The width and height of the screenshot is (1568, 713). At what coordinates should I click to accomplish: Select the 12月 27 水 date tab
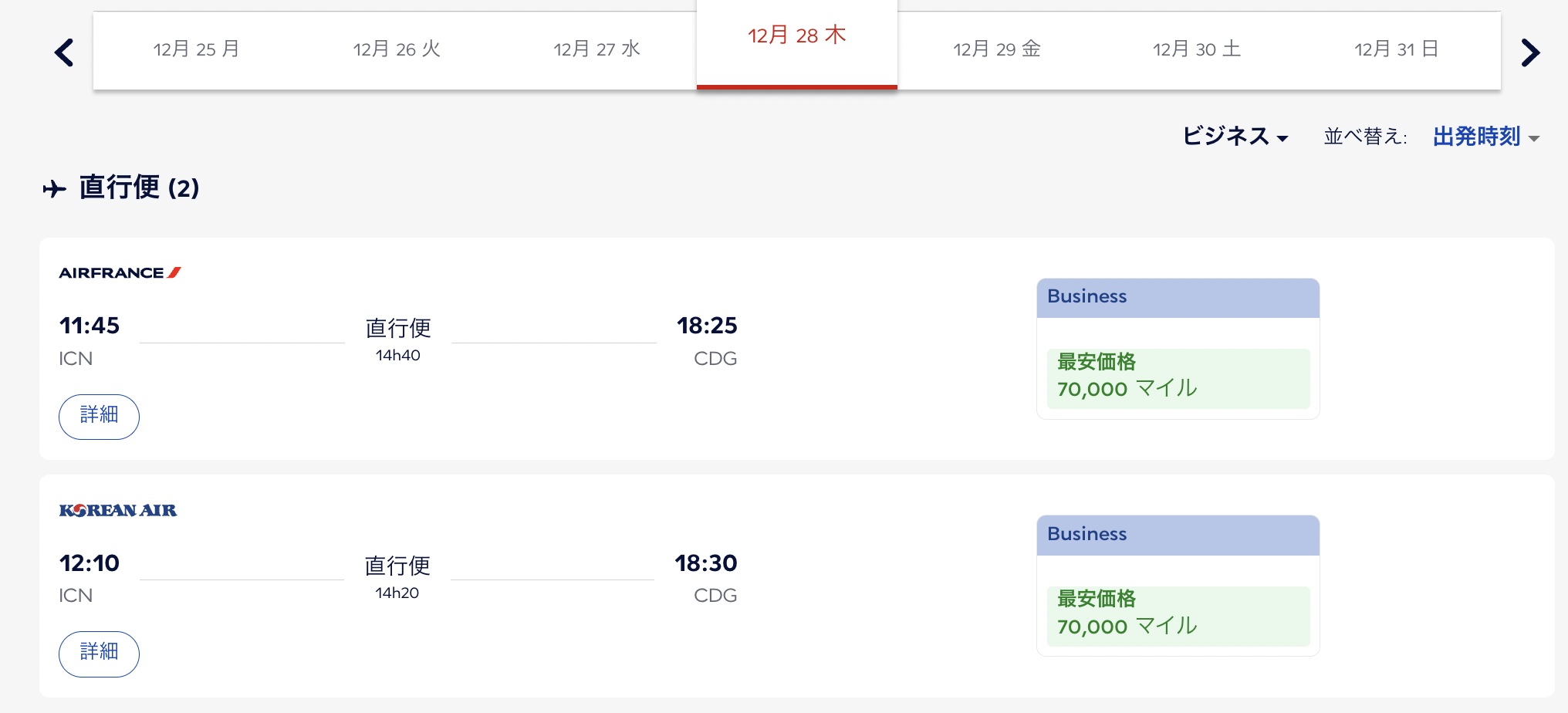click(596, 50)
